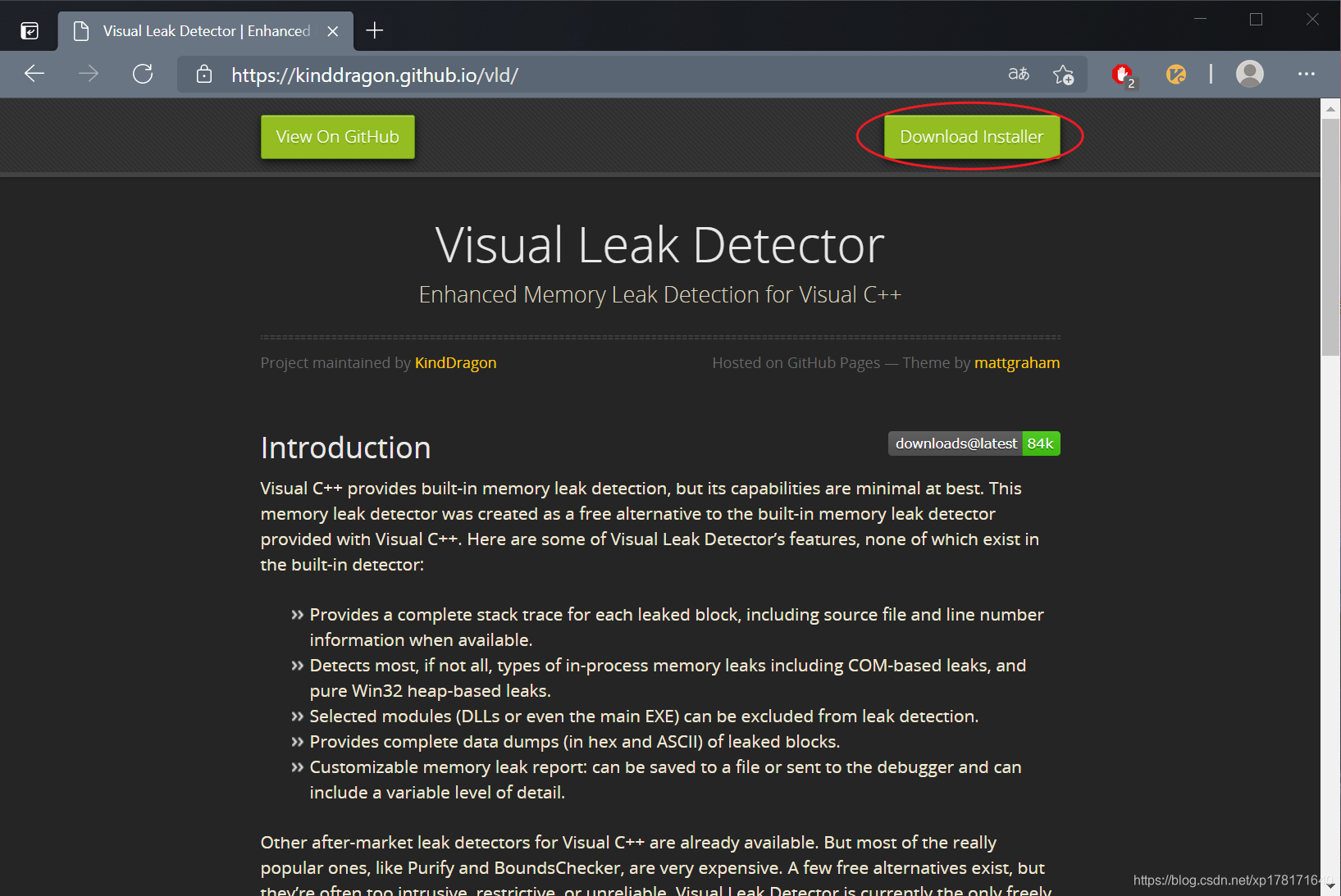1341x896 pixels.
Task: Open the red ad blocker extension
Action: point(1122,75)
